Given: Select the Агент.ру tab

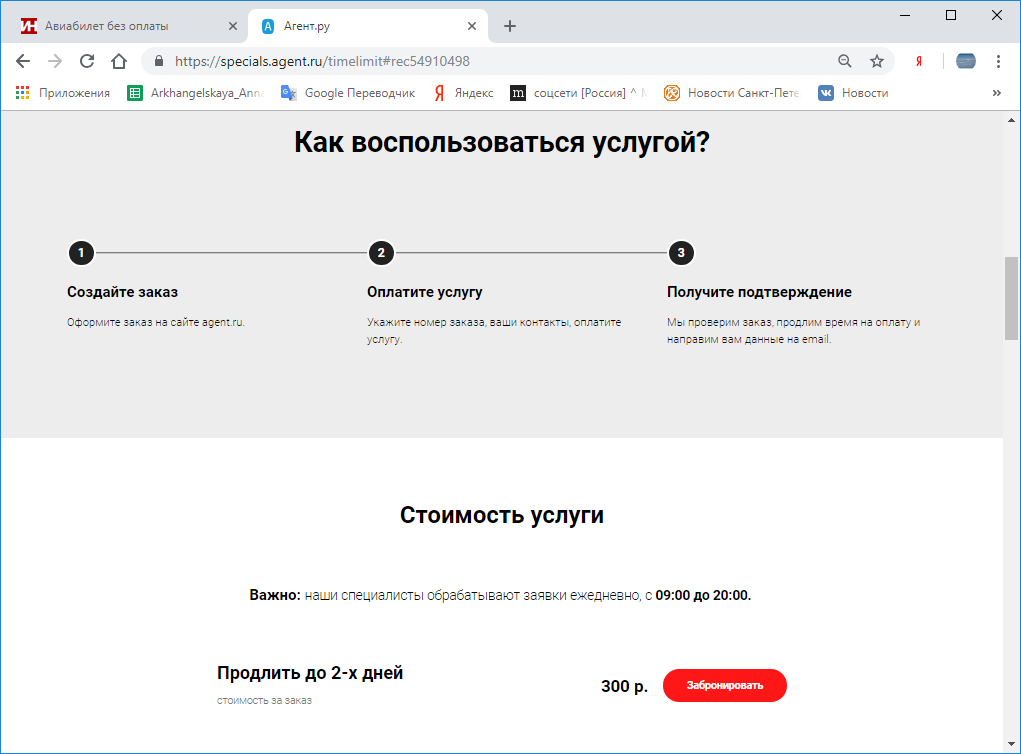Looking at the screenshot, I should 360,26.
